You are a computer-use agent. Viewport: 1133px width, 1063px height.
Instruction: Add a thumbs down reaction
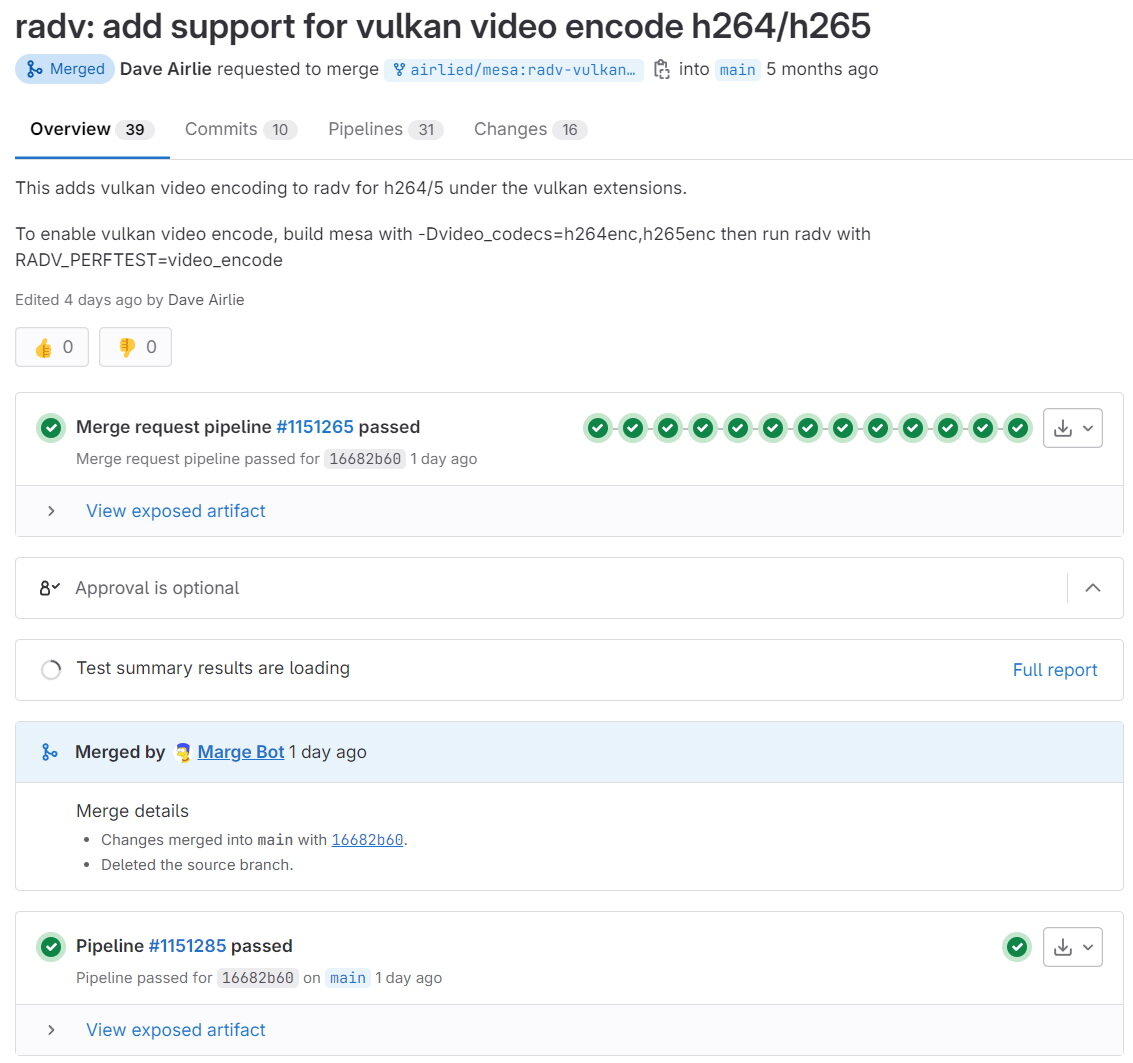point(135,347)
